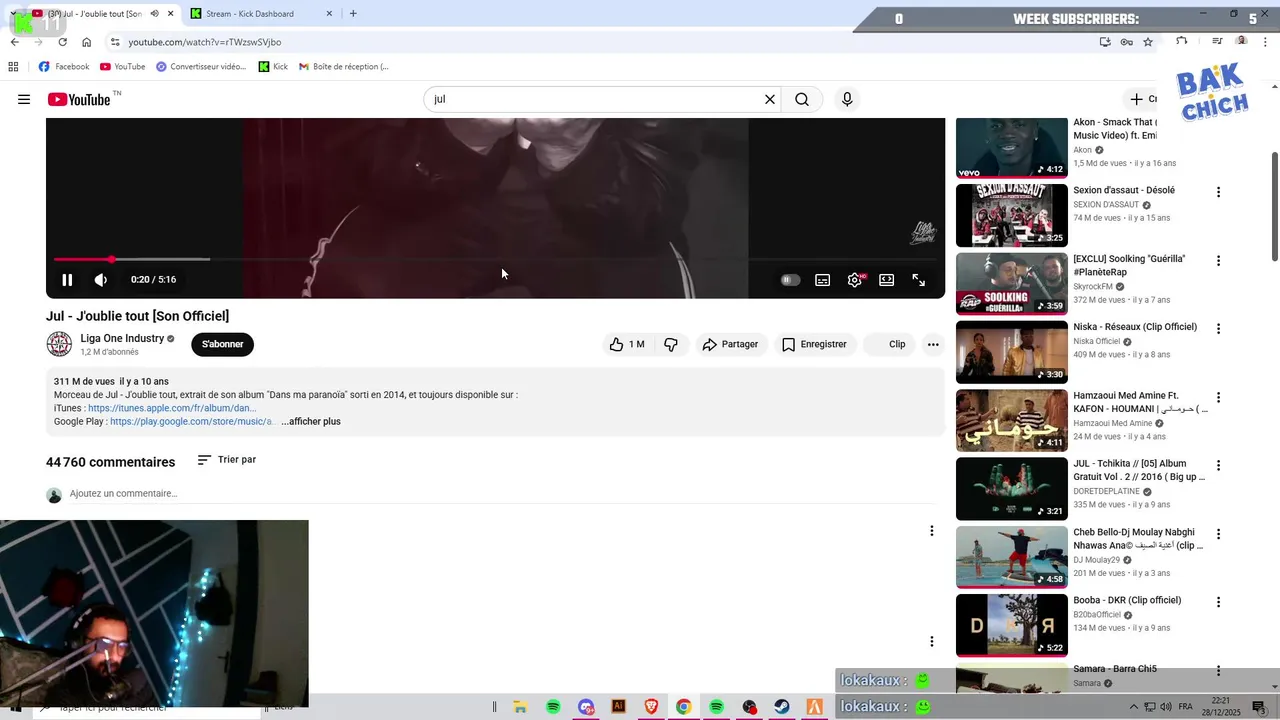Open options for Cheb Bello video

1218,534
